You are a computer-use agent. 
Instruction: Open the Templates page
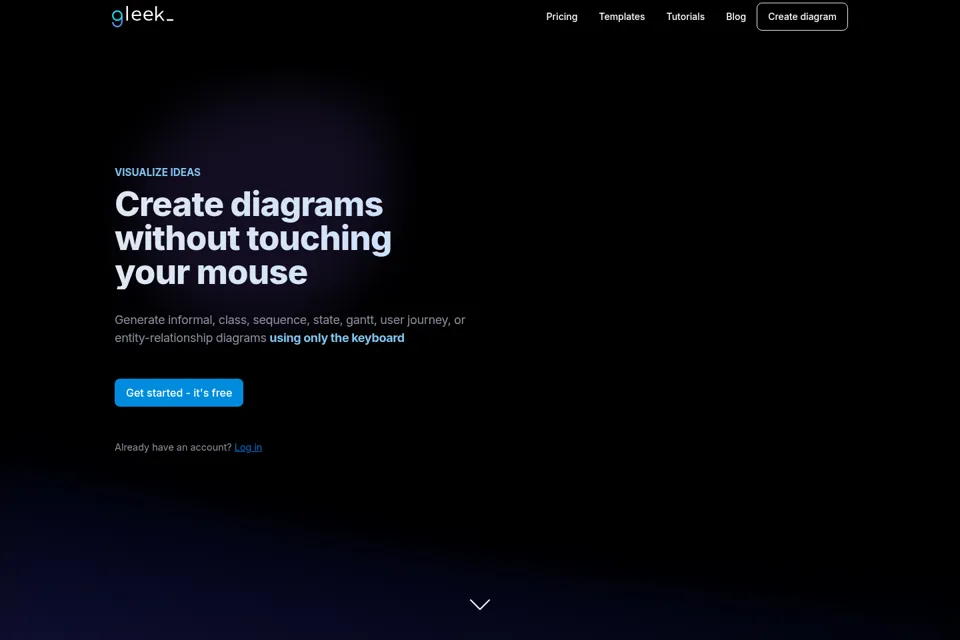coord(621,17)
